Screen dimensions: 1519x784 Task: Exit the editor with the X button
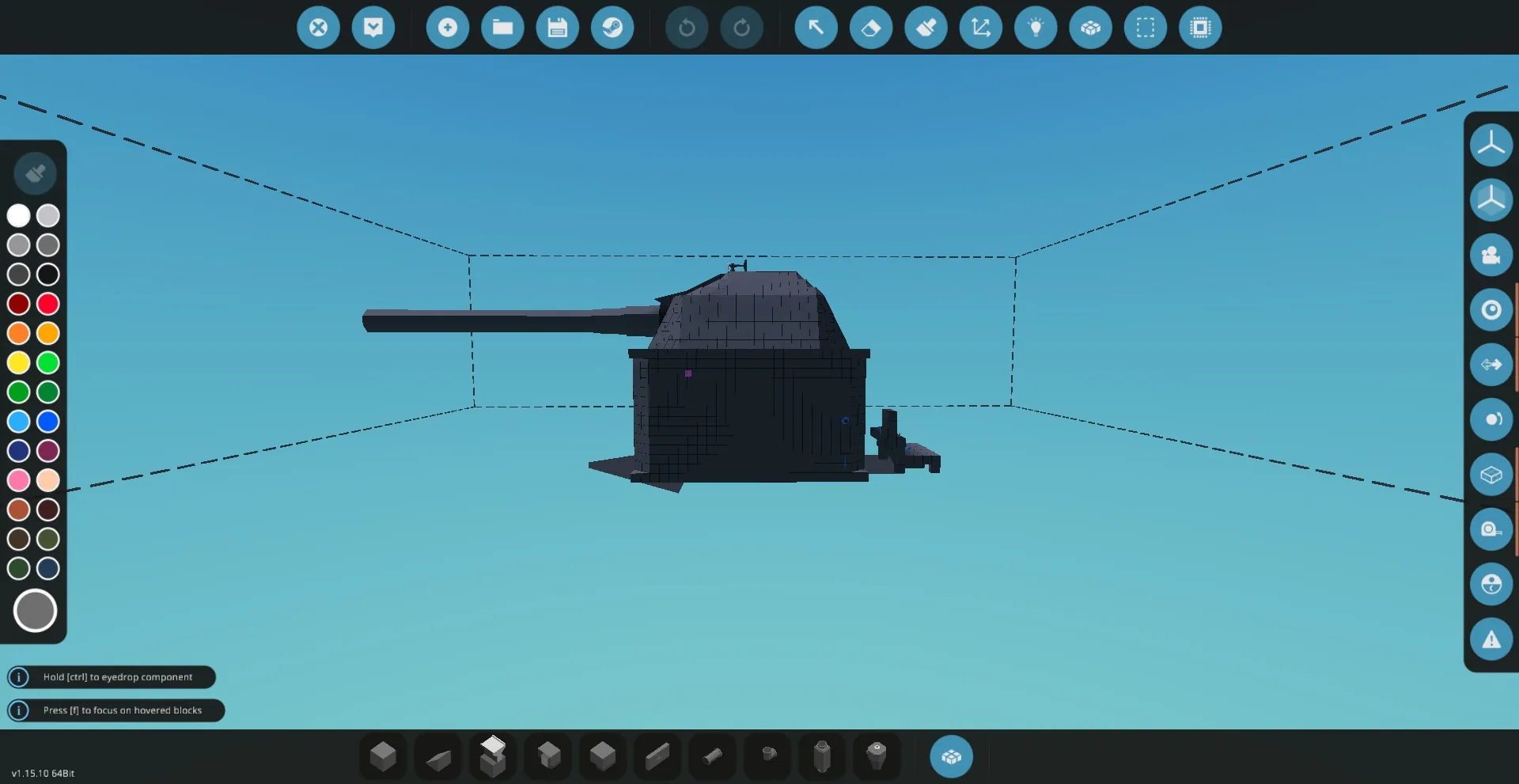click(x=318, y=28)
